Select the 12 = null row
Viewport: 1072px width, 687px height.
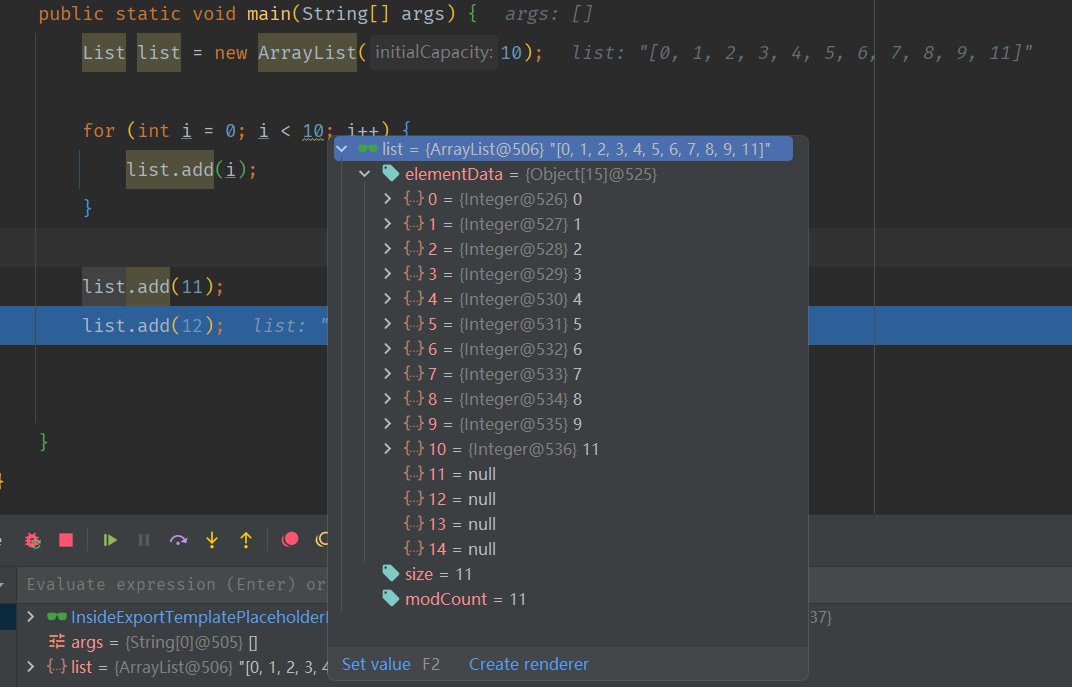pyautogui.click(x=567, y=498)
